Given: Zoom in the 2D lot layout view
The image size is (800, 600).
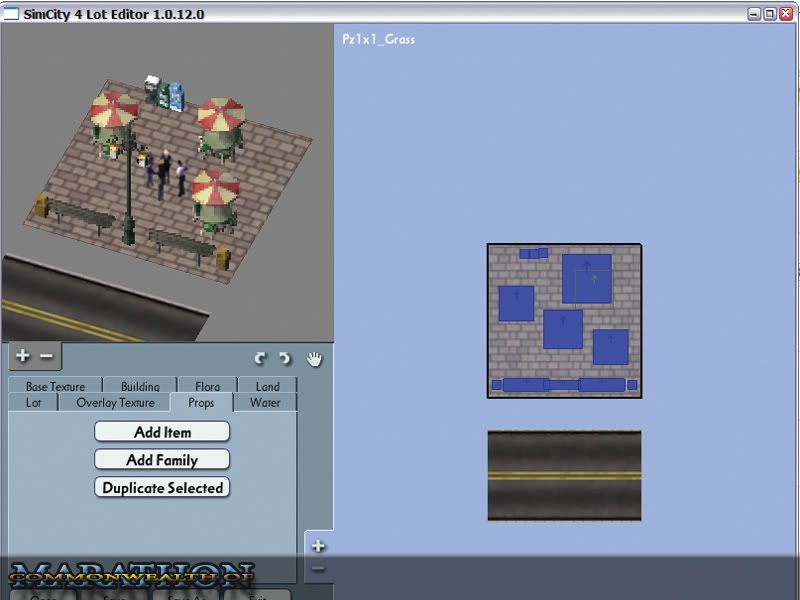Looking at the screenshot, I should coord(318,546).
